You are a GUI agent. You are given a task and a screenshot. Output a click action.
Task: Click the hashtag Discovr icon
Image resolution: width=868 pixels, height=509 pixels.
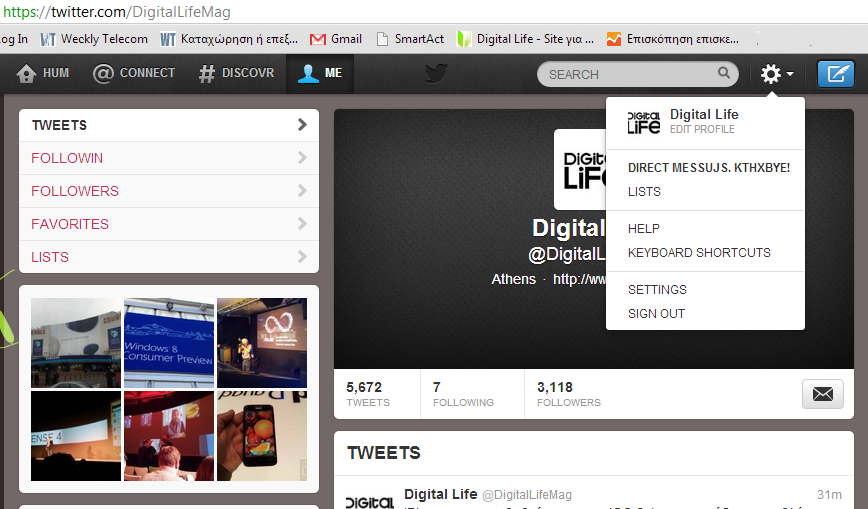point(206,74)
